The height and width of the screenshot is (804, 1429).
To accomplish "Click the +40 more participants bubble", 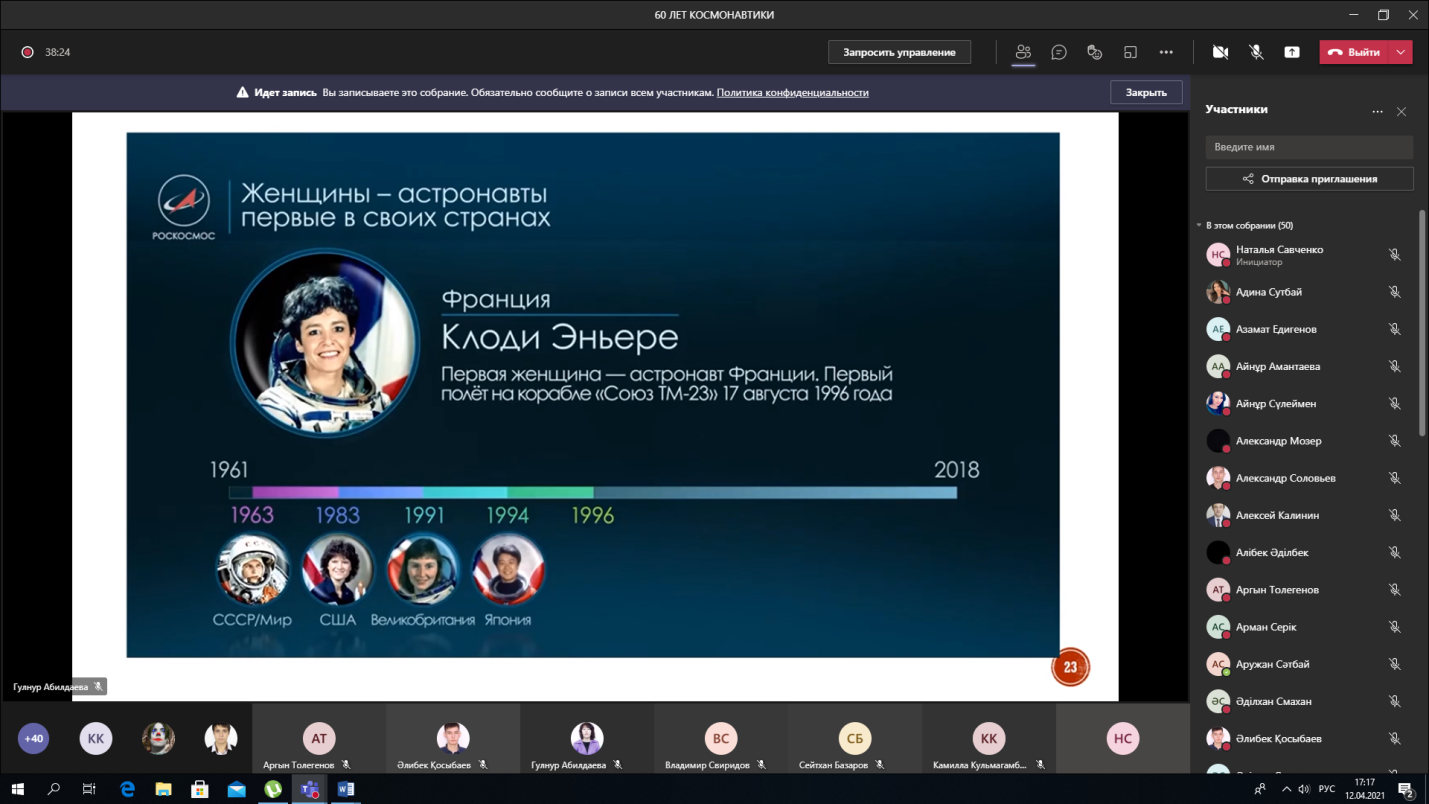I will pyautogui.click(x=33, y=739).
